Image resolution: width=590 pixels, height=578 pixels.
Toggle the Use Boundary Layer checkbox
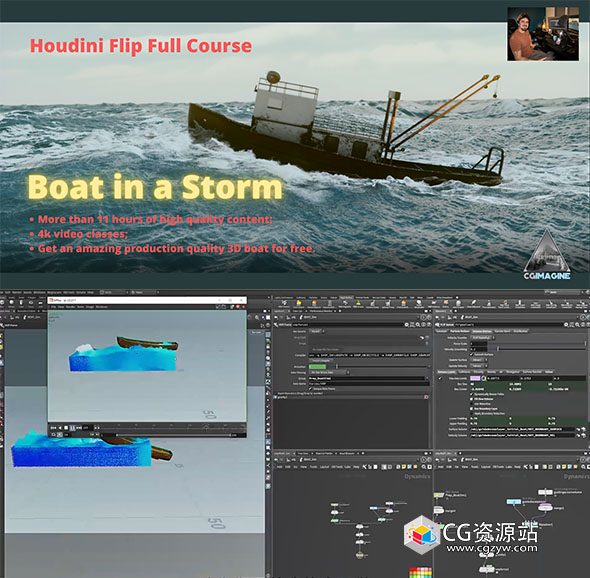tap(471, 409)
